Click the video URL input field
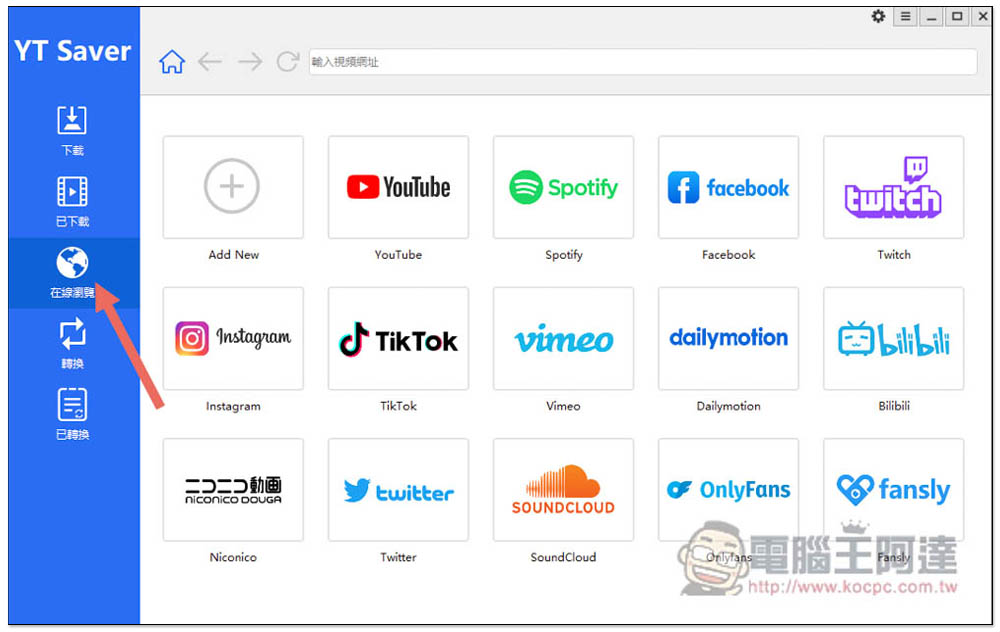This screenshot has width=1000, height=632. [x=642, y=62]
